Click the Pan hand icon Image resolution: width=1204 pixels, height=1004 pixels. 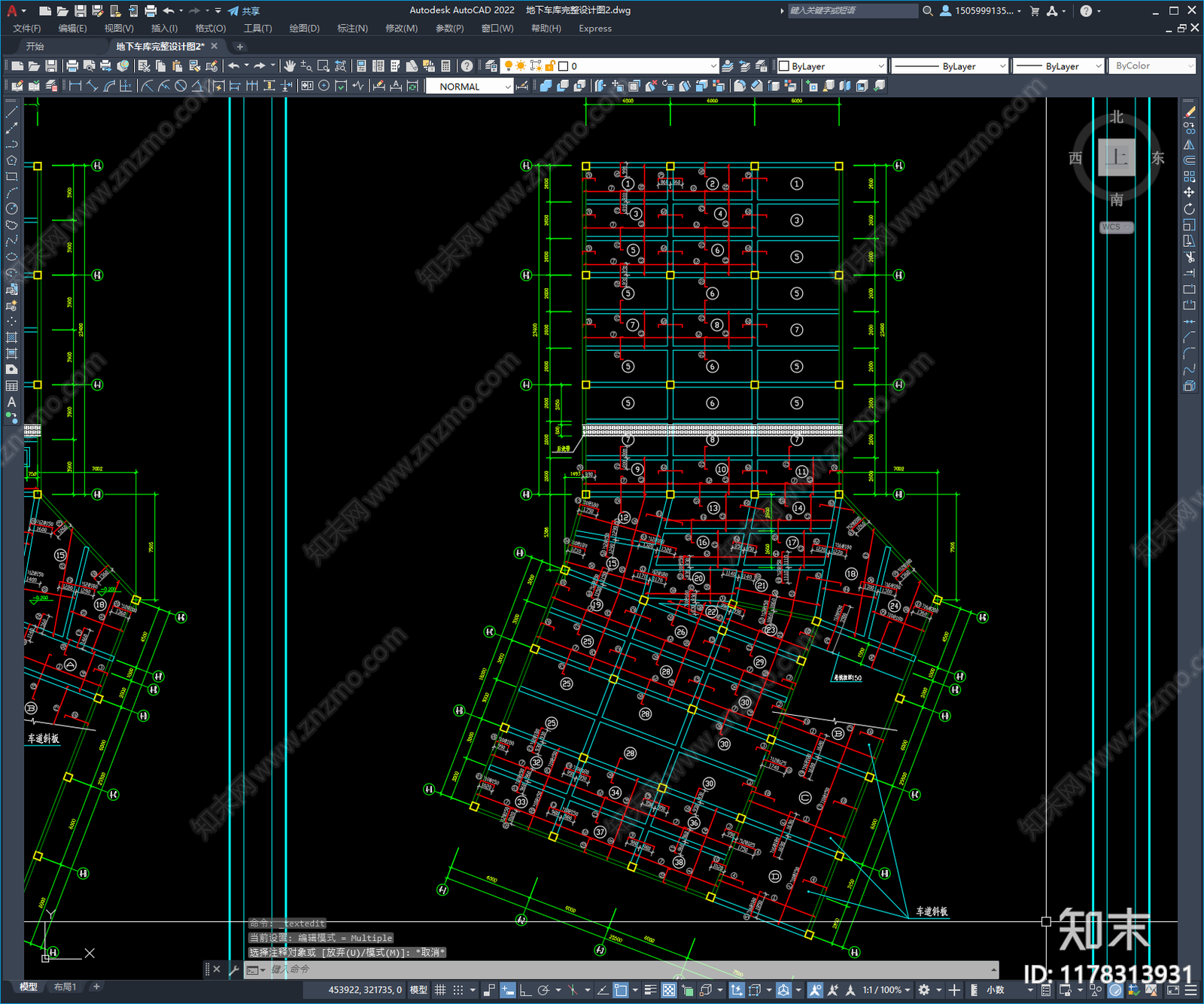(x=290, y=66)
